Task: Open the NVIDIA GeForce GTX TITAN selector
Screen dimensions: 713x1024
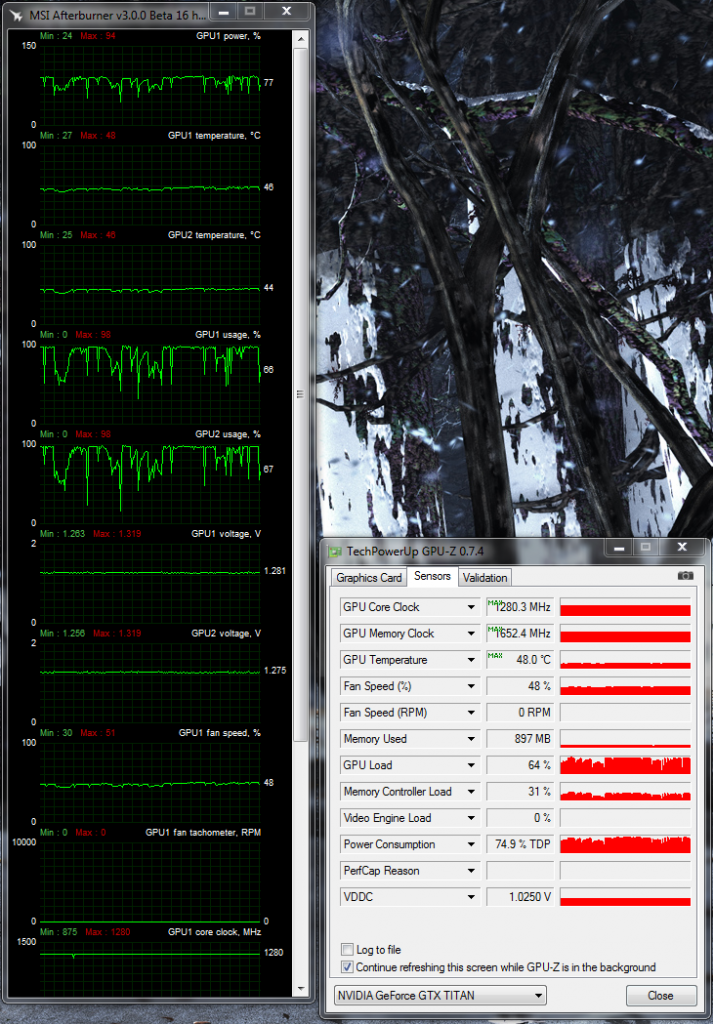Action: point(439,996)
